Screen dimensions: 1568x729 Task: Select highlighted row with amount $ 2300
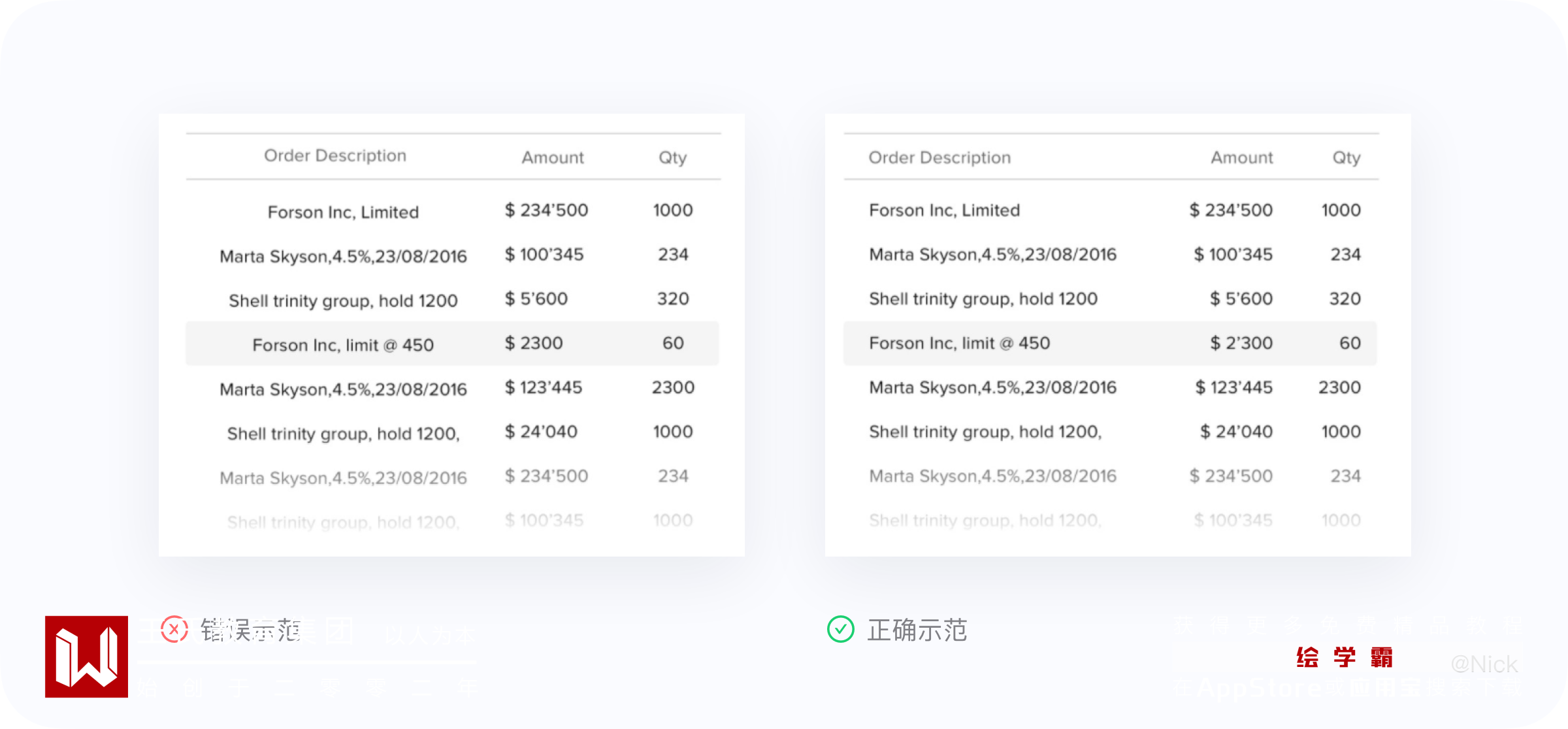(452, 344)
